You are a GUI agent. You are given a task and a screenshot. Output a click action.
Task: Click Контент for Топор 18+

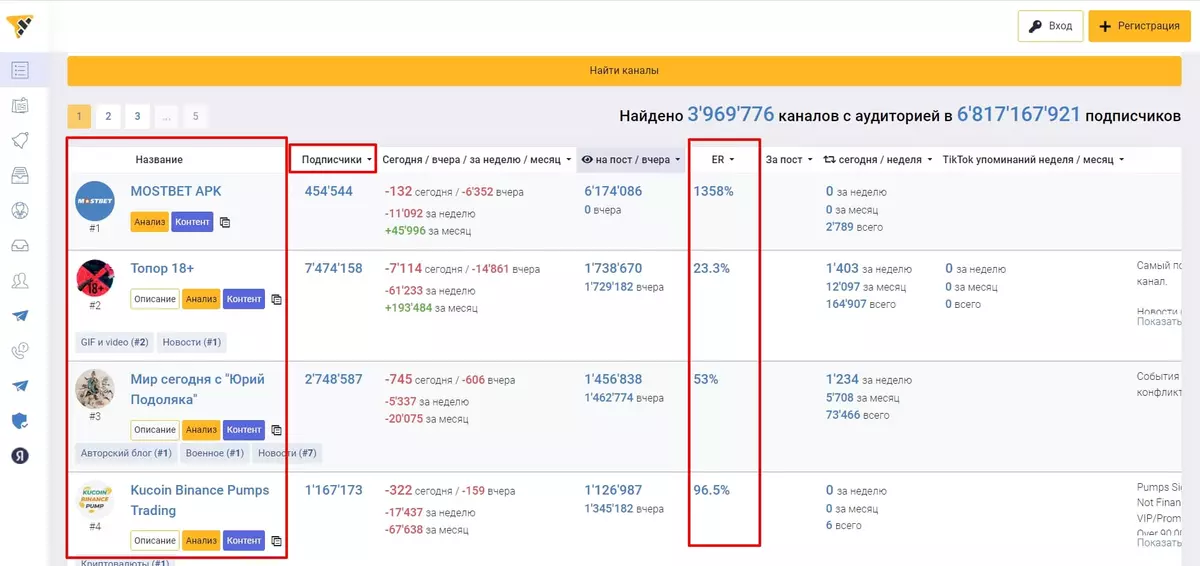pyautogui.click(x=244, y=299)
